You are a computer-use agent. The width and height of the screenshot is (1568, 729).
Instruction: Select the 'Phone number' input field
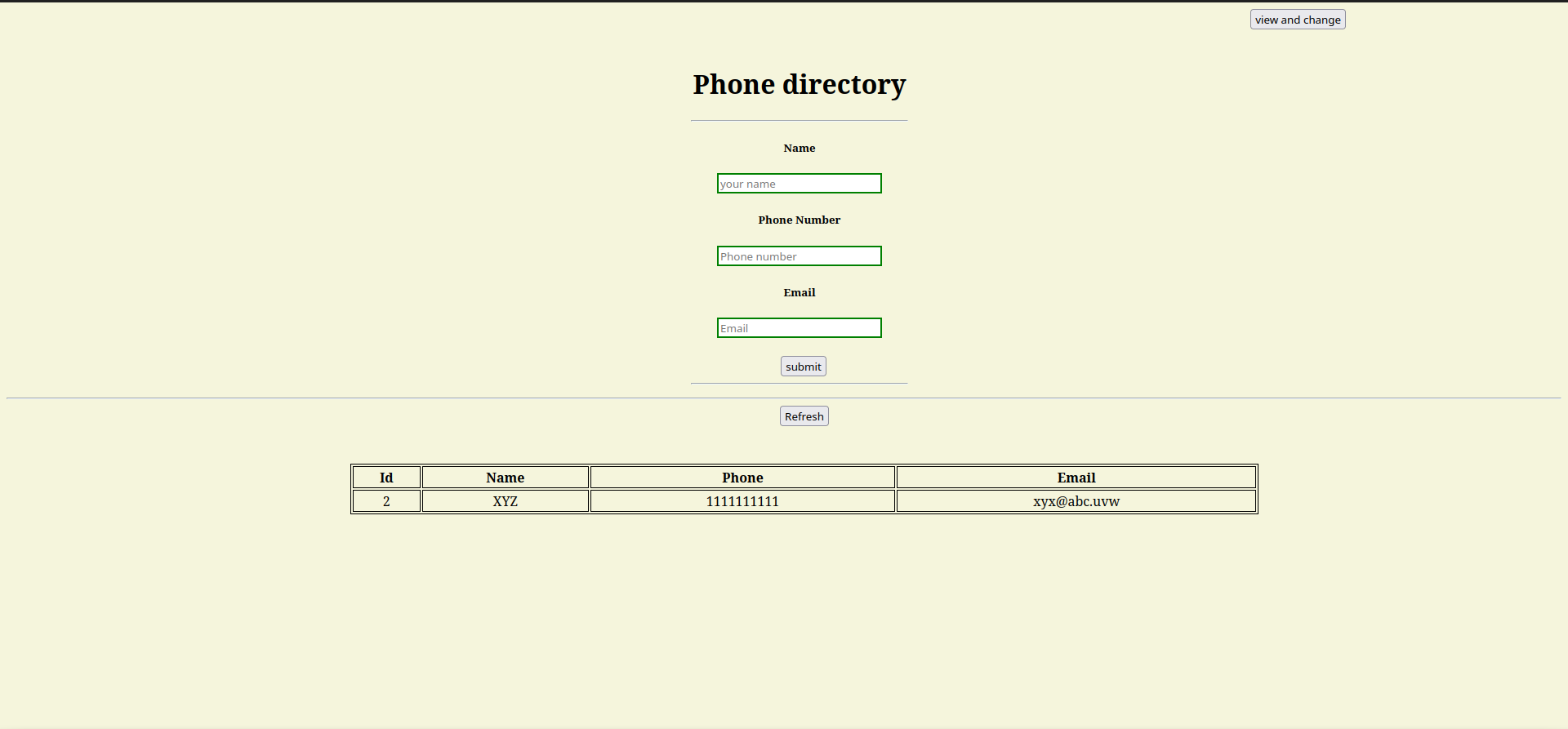coord(800,256)
